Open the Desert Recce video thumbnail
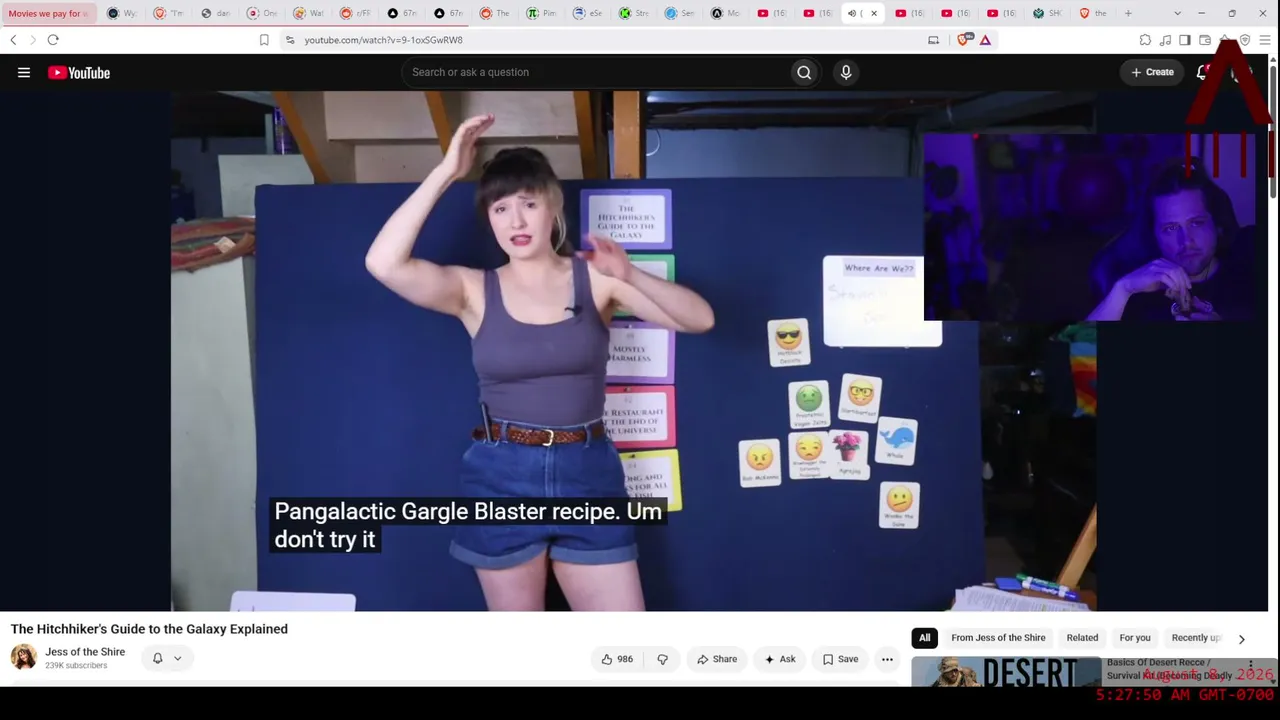Image resolution: width=1280 pixels, height=720 pixels. pos(1005,672)
